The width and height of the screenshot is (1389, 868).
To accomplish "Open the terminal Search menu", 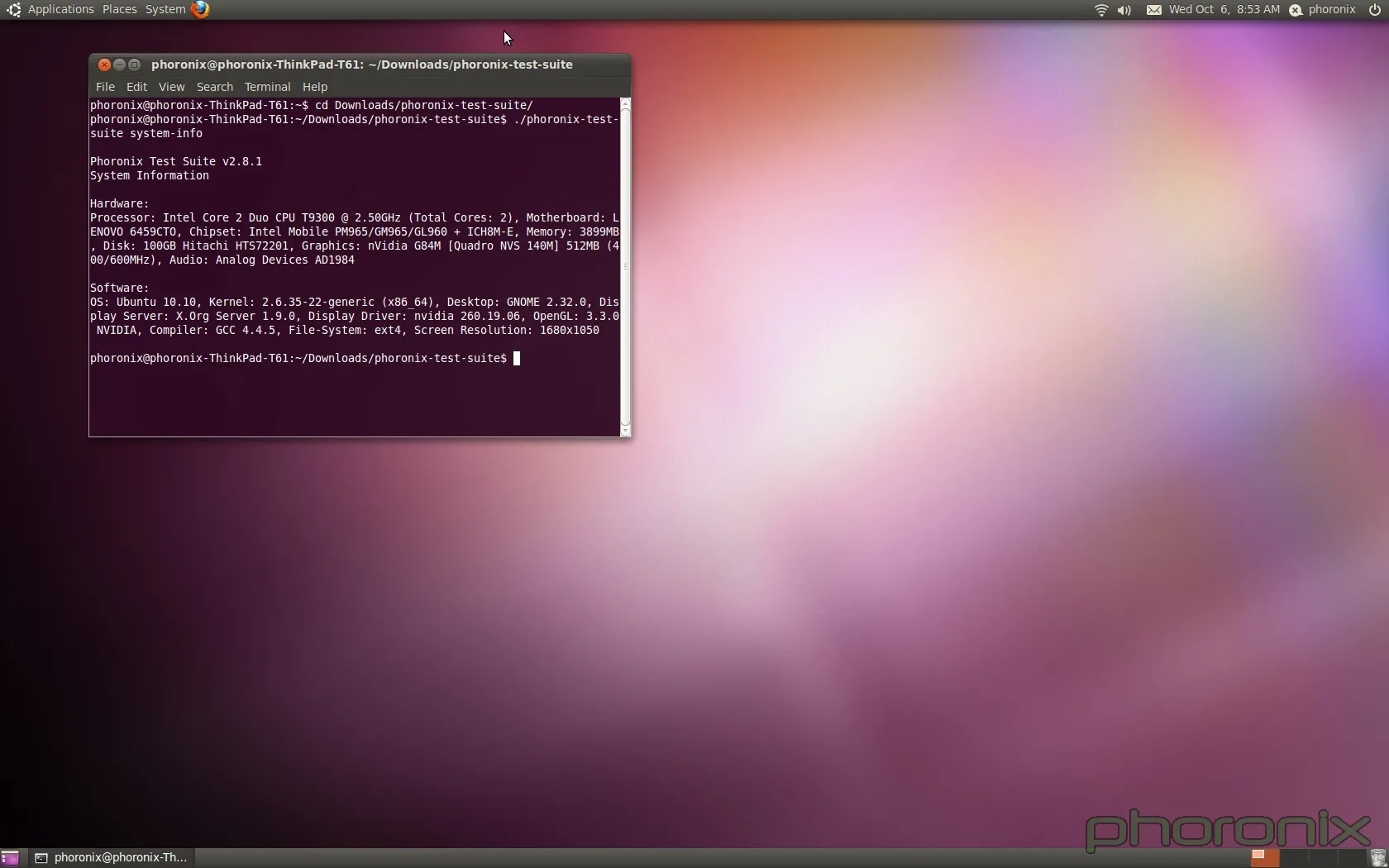I will click(x=215, y=87).
